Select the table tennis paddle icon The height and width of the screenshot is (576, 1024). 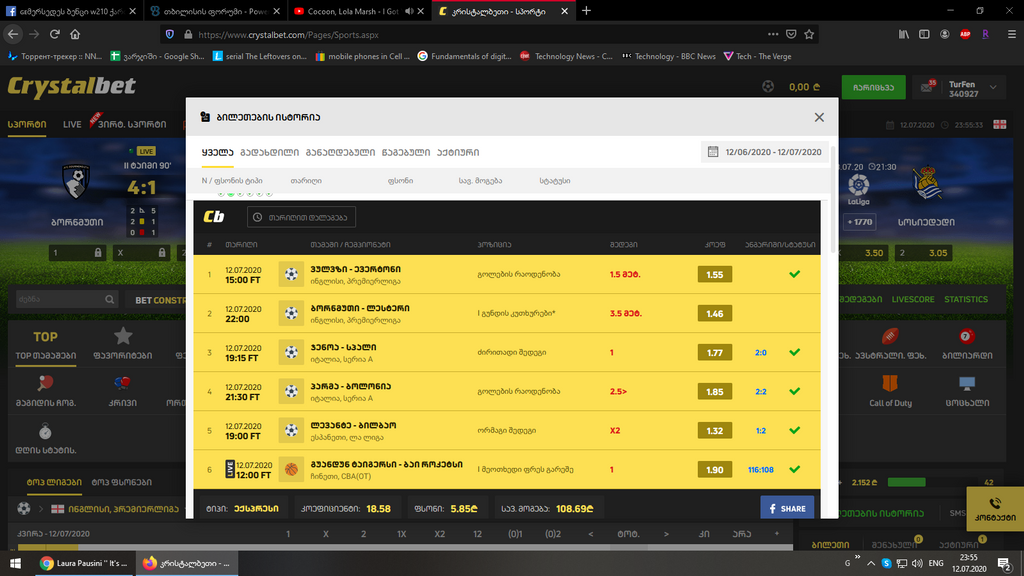click(x=46, y=383)
